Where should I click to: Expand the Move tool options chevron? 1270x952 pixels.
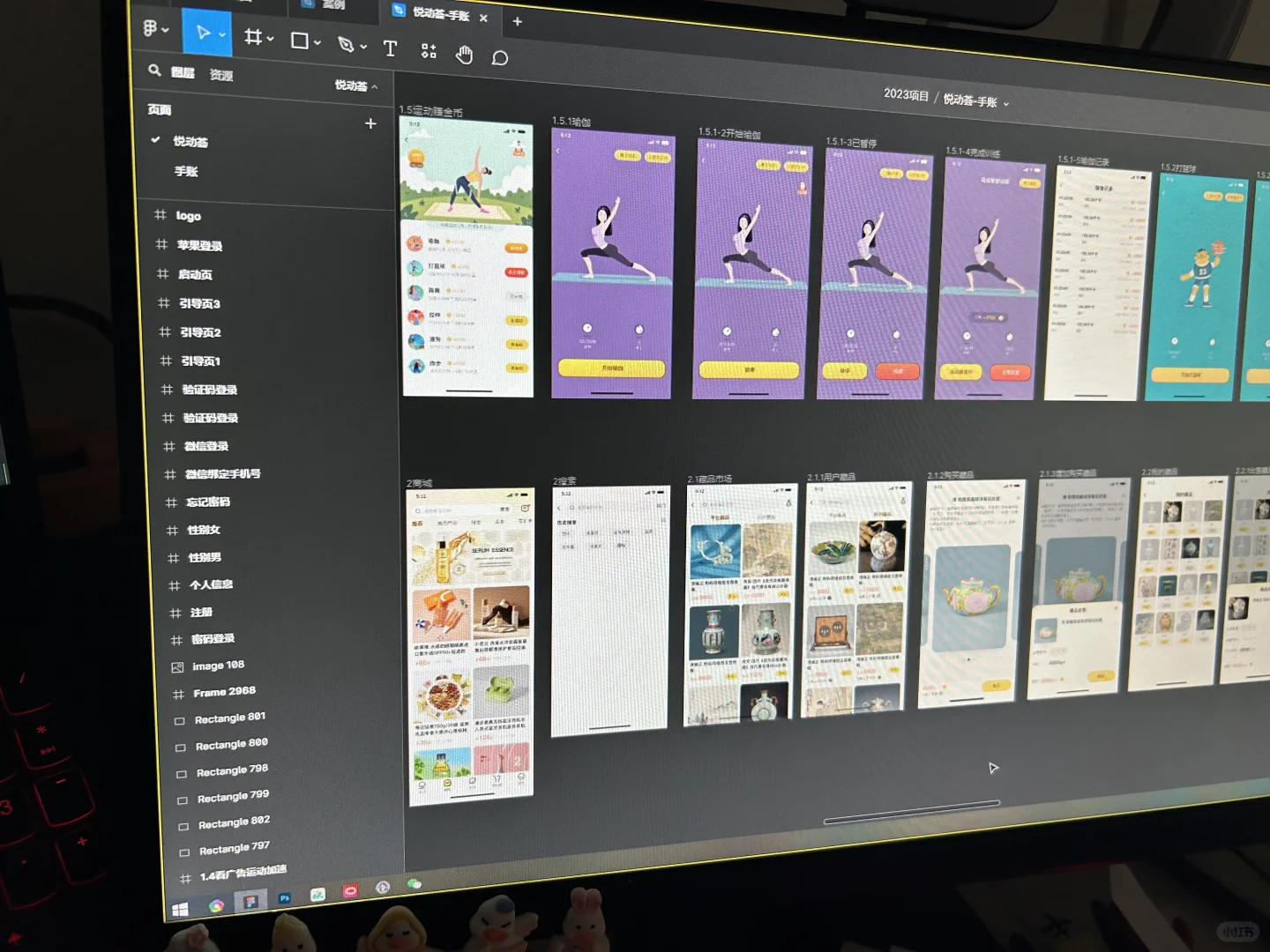point(222,35)
